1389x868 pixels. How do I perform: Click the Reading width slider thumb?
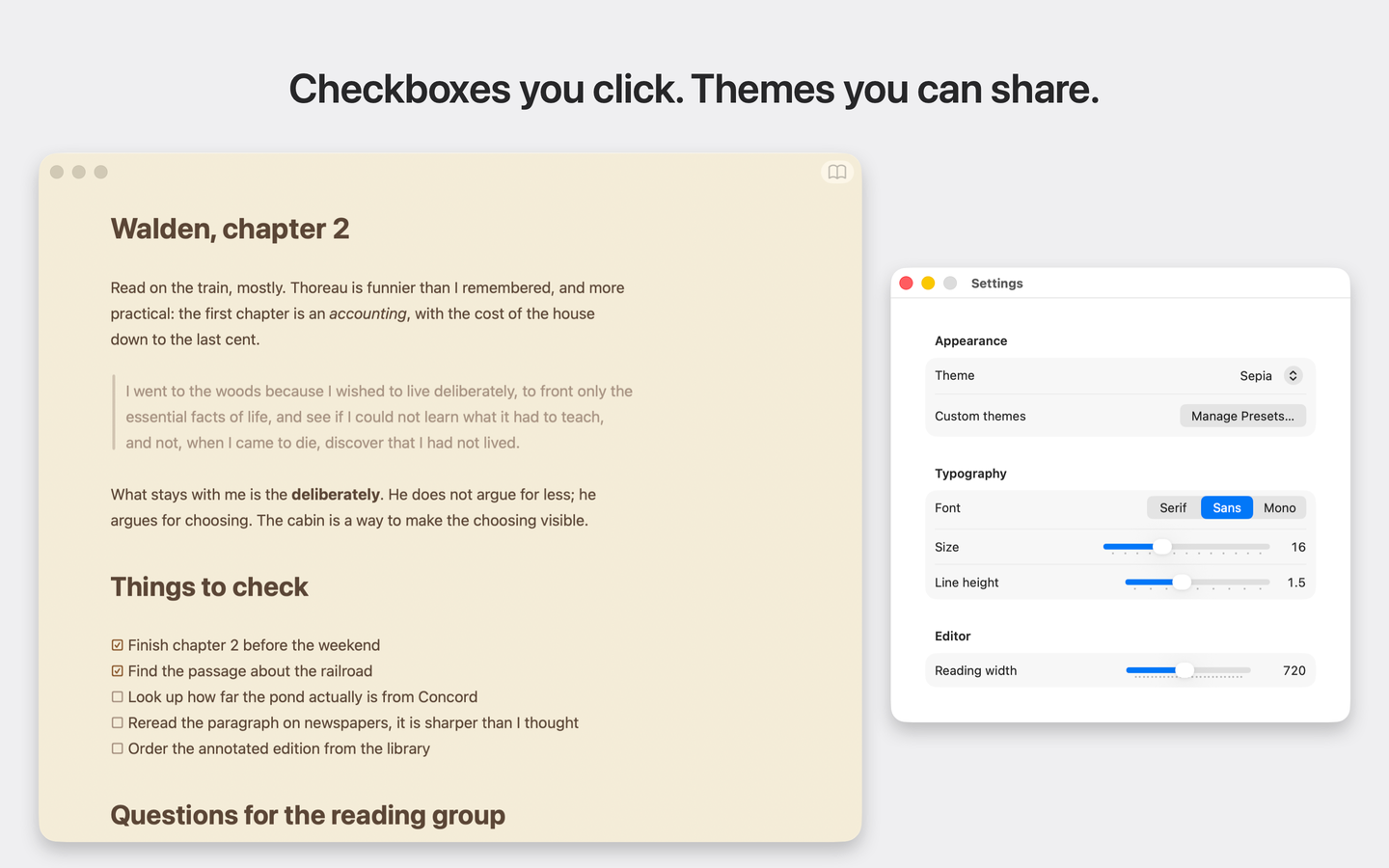click(1185, 670)
